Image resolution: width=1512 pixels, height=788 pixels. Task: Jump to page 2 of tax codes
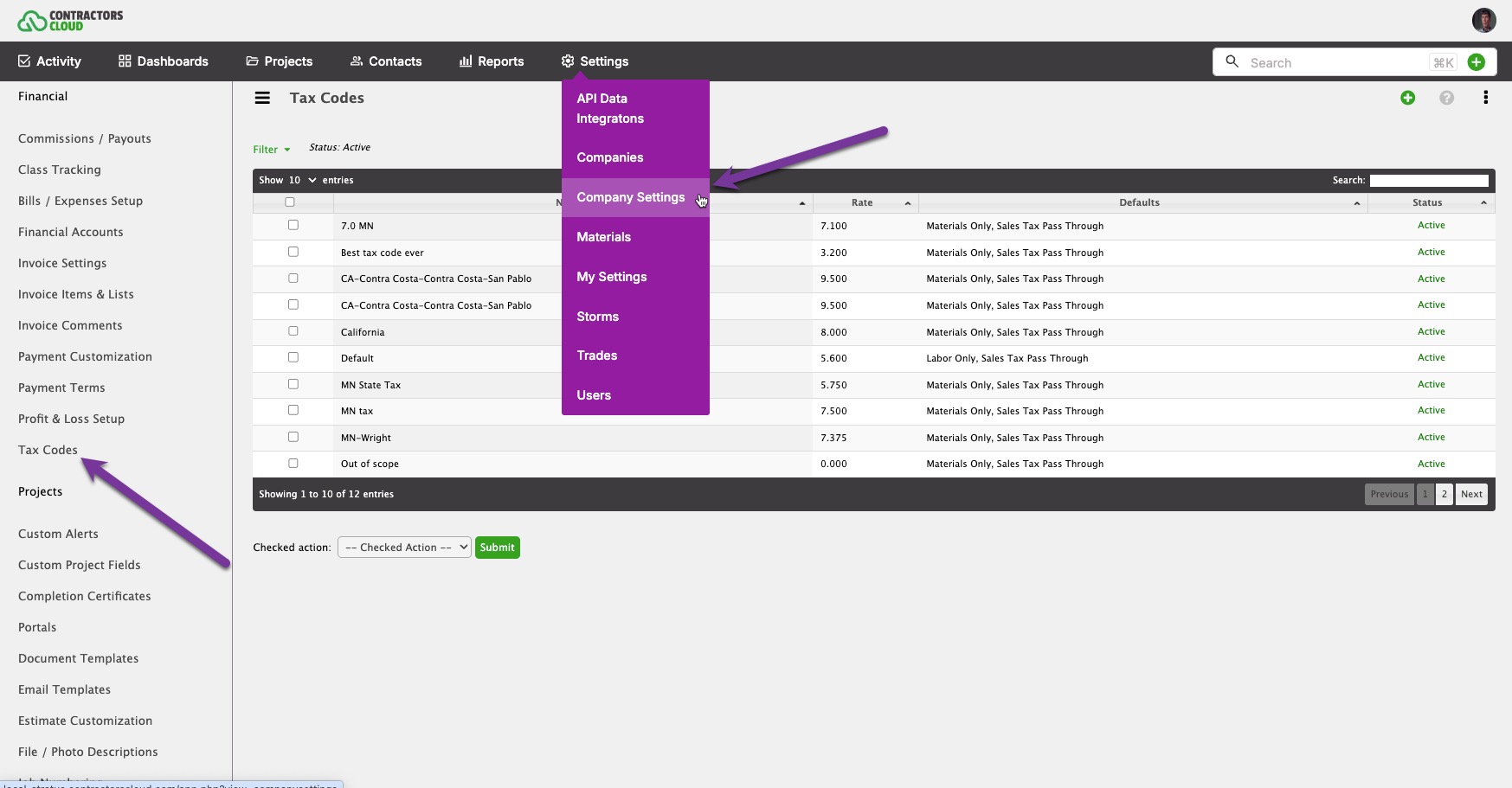pyautogui.click(x=1444, y=494)
